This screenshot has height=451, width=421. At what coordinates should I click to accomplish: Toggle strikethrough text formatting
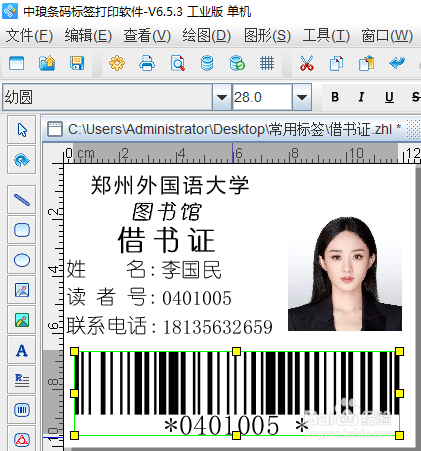click(x=416, y=97)
